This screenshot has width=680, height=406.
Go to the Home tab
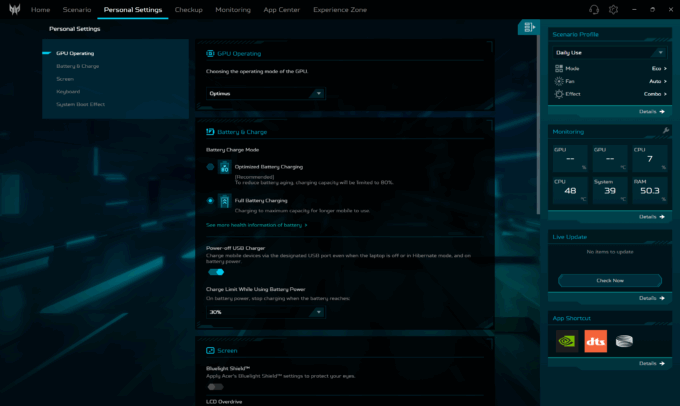[40, 10]
